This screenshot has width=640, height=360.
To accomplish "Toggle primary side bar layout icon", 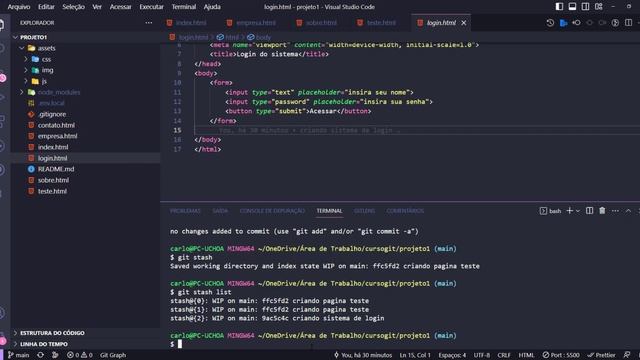I will coord(559,7).
